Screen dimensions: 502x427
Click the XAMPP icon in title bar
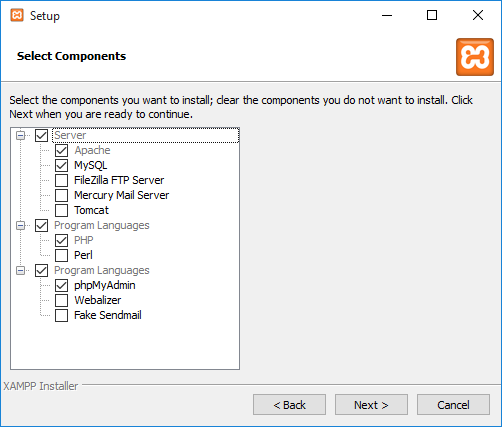[x=17, y=15]
